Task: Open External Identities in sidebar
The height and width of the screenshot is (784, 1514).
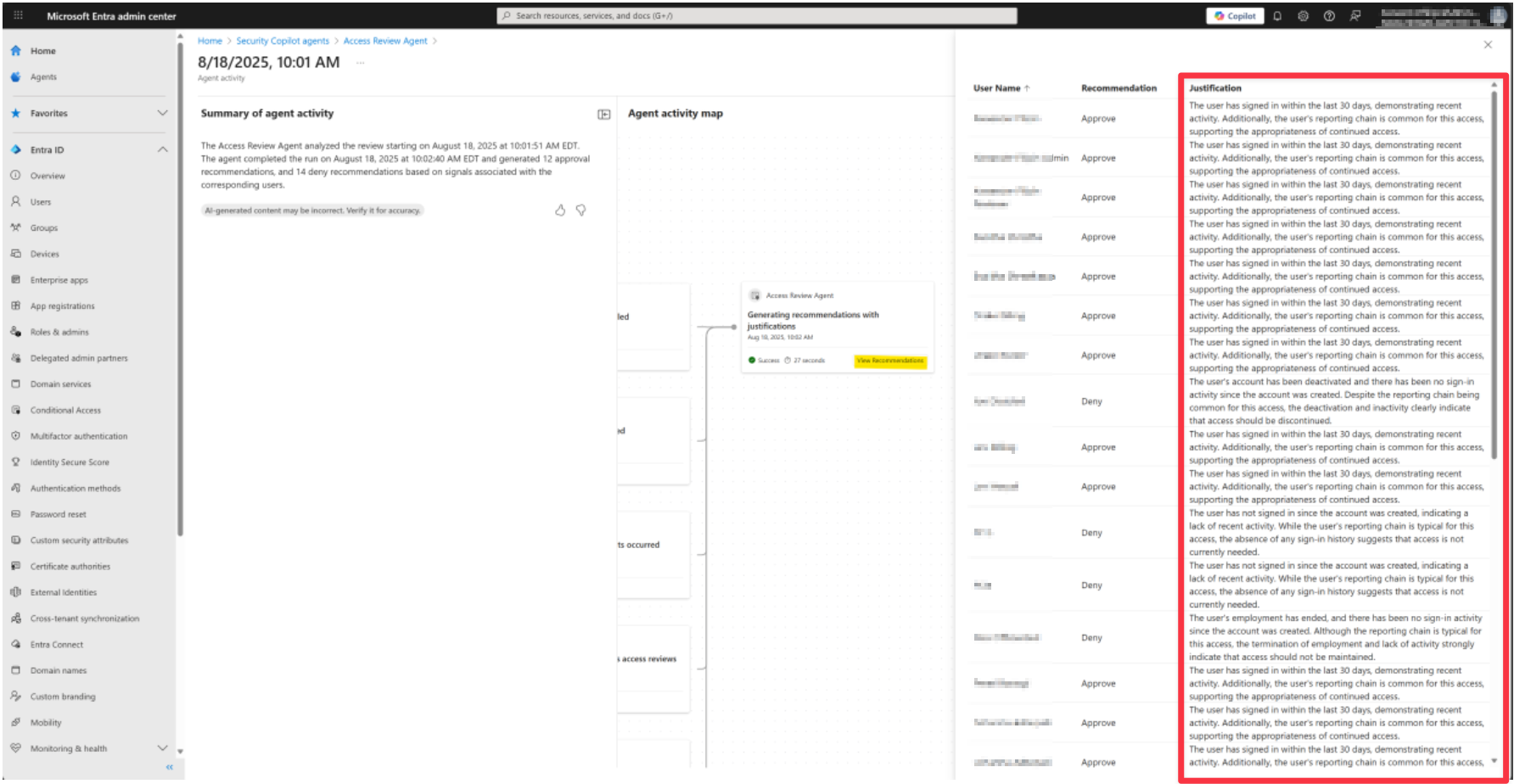Action: point(63,592)
